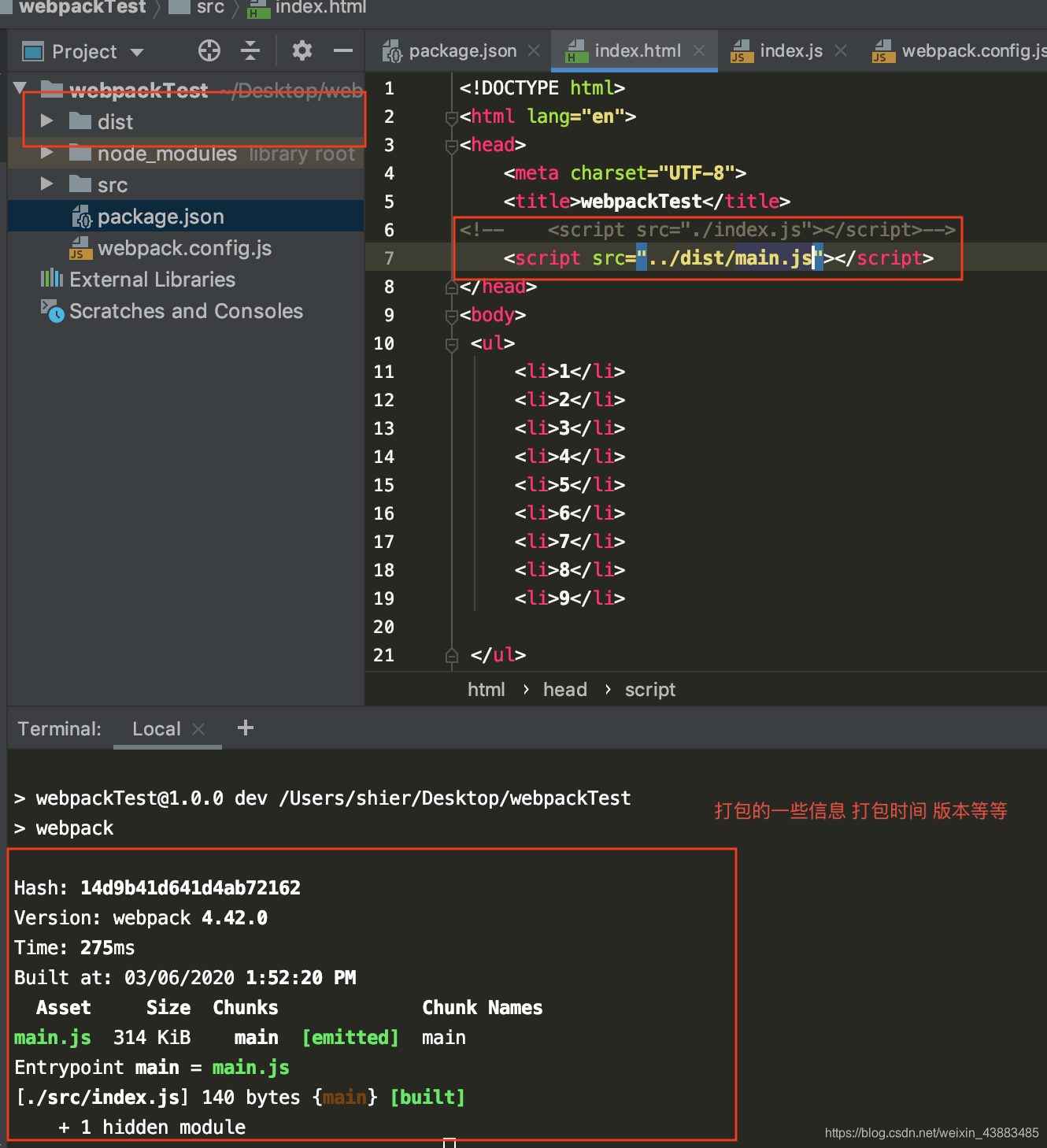The image size is (1047, 1148).
Task: Click the Scratches and Consoles icon
Action: click(53, 311)
